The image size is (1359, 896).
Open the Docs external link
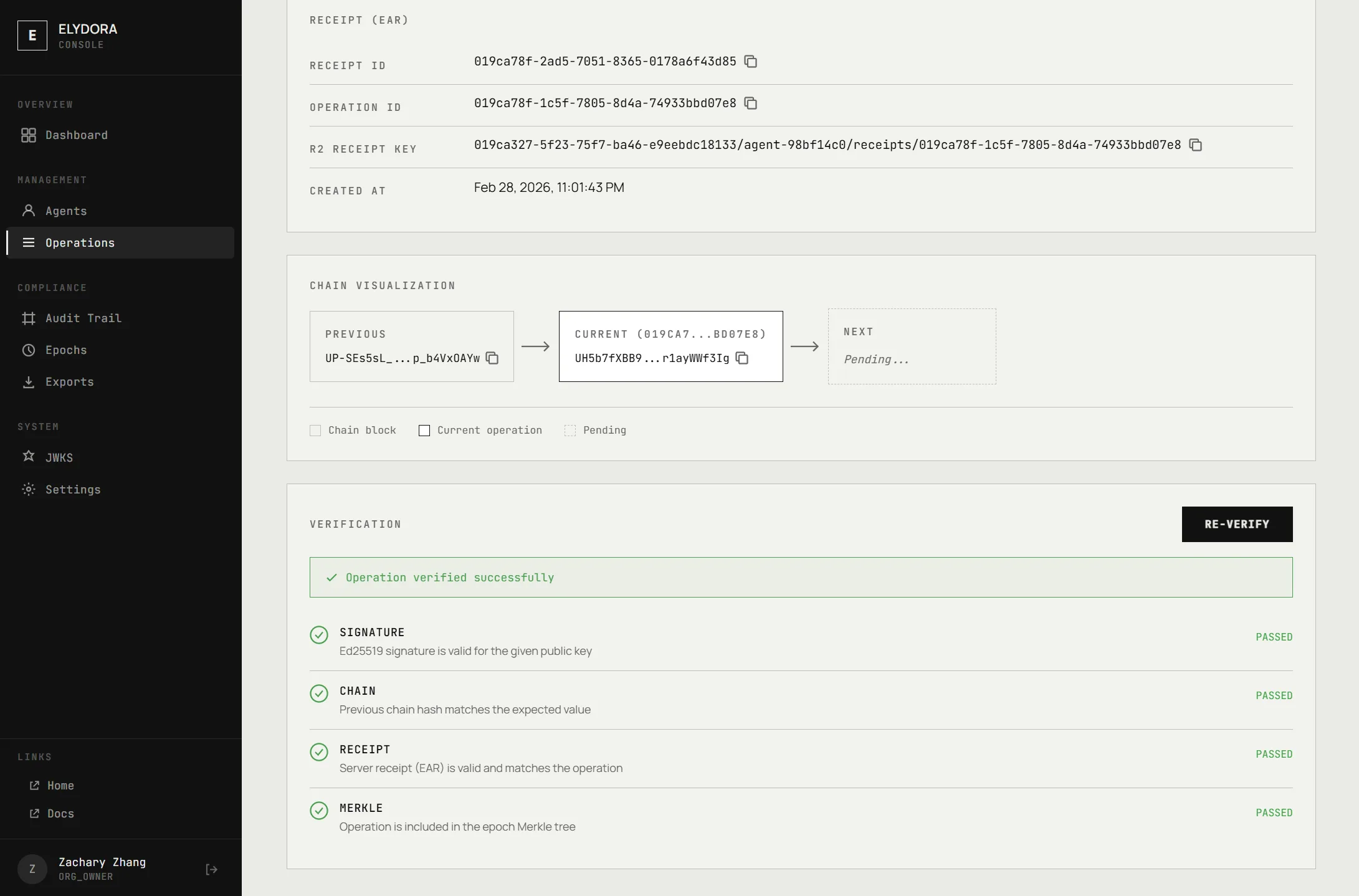click(x=60, y=813)
